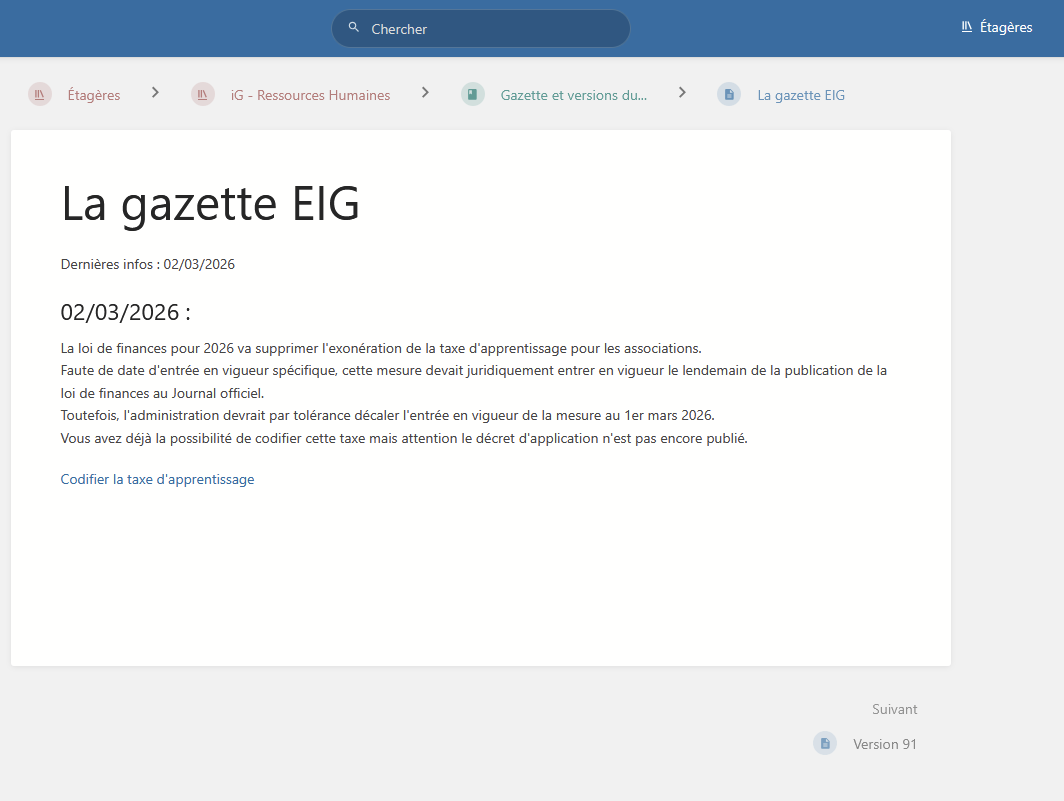Select La gazette EIG breadcrumb text

pyautogui.click(x=801, y=95)
